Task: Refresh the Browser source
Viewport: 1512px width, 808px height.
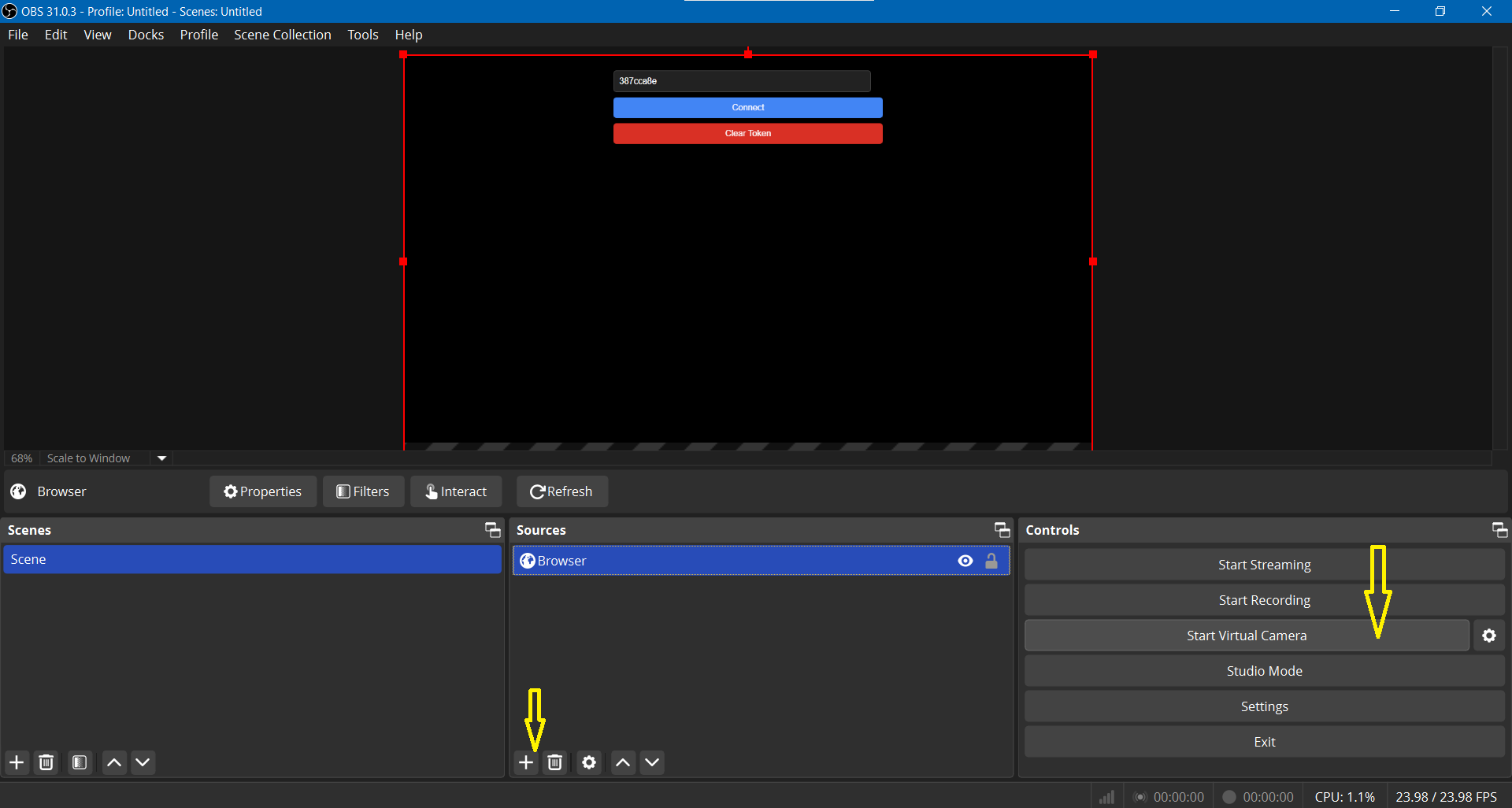Action: coord(561,491)
